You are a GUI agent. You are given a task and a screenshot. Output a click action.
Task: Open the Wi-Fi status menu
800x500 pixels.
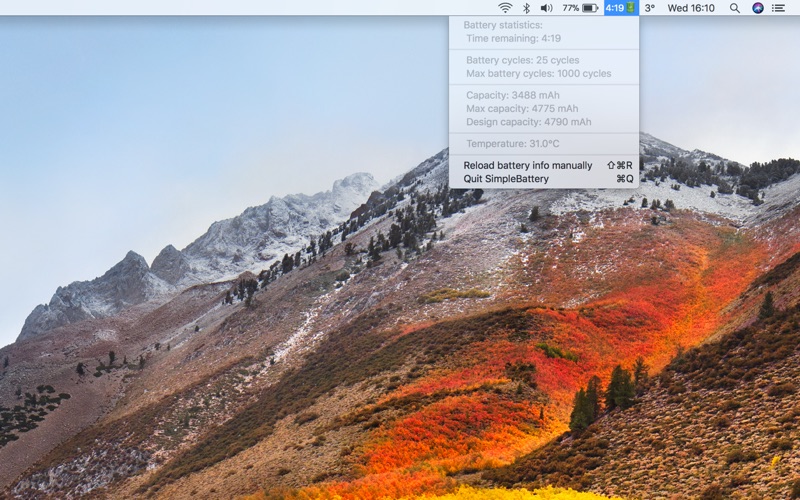point(505,8)
